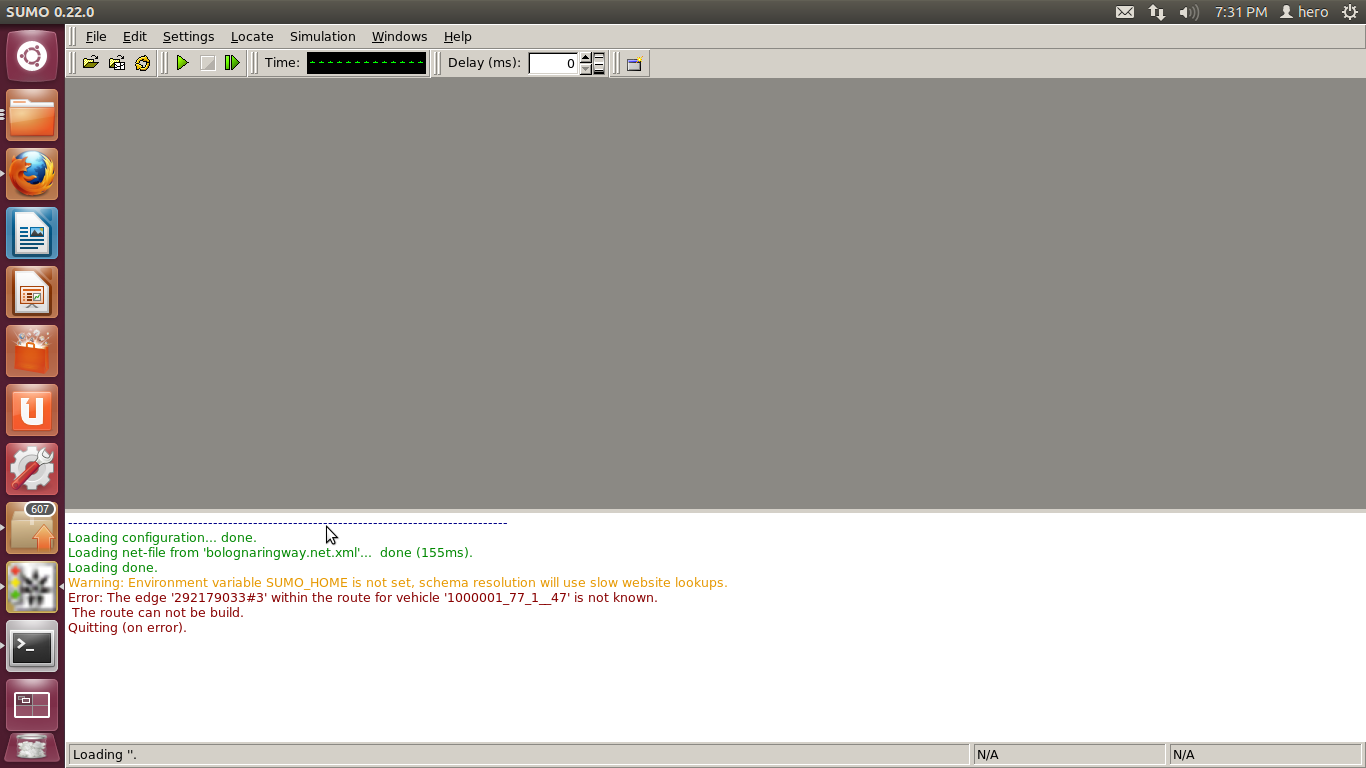Open the Ubuntu Dash home launcher
Image resolution: width=1366 pixels, height=768 pixels.
click(x=32, y=56)
